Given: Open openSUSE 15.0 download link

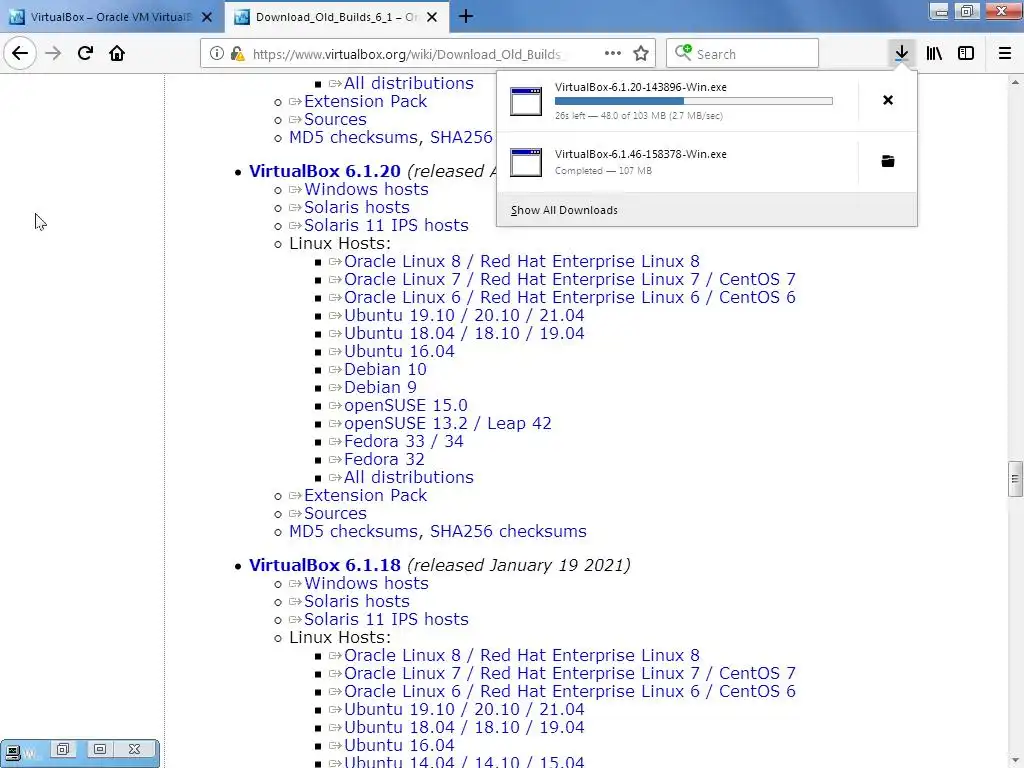Looking at the screenshot, I should [x=406, y=406].
